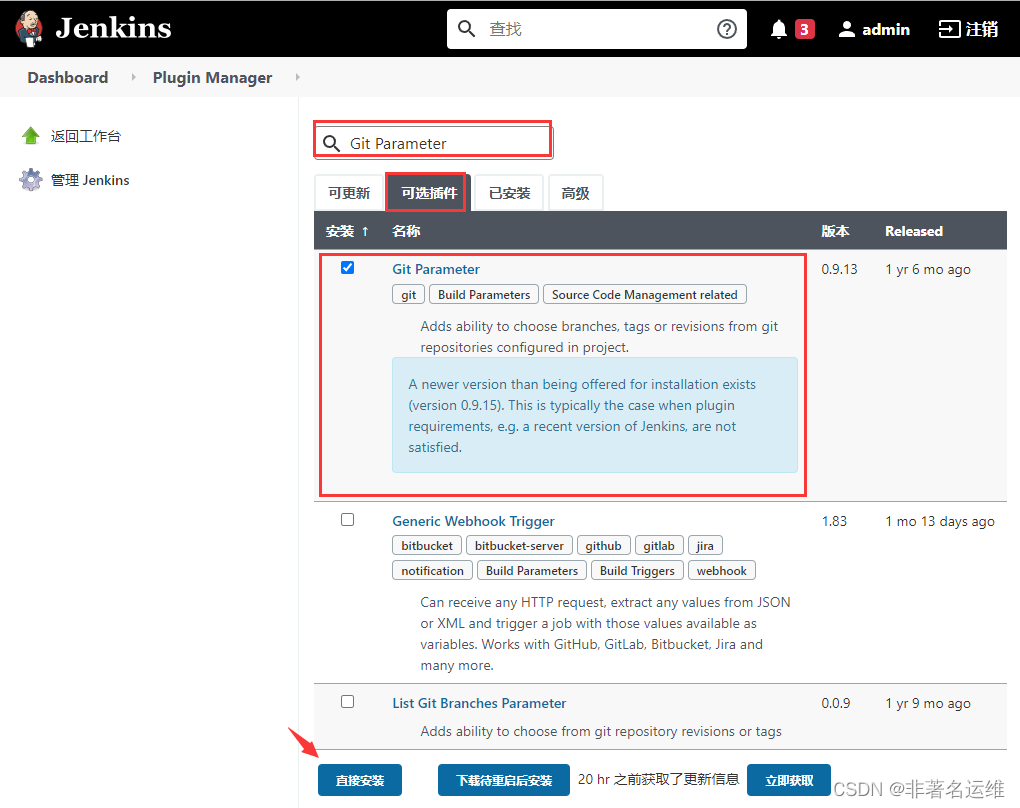
Task: Open 返回工作台 sidebar link
Action: pyautogui.click(x=86, y=136)
